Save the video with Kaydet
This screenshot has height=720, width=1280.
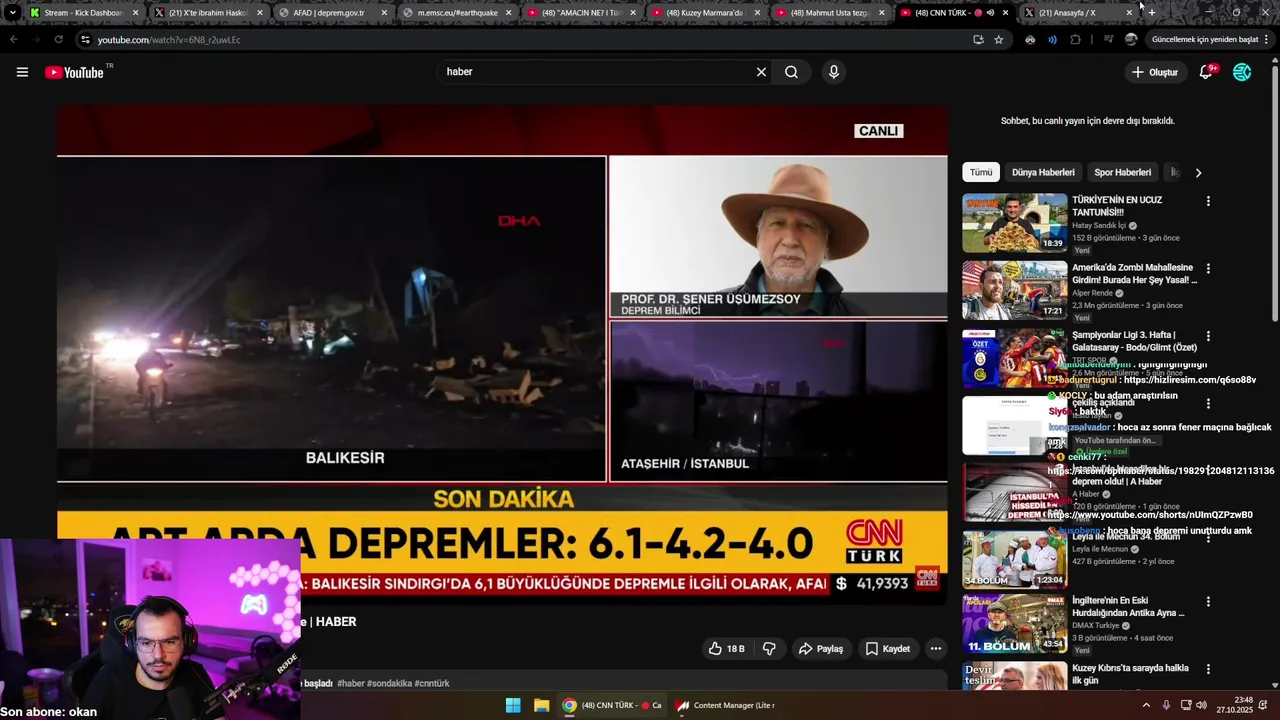[x=888, y=649]
